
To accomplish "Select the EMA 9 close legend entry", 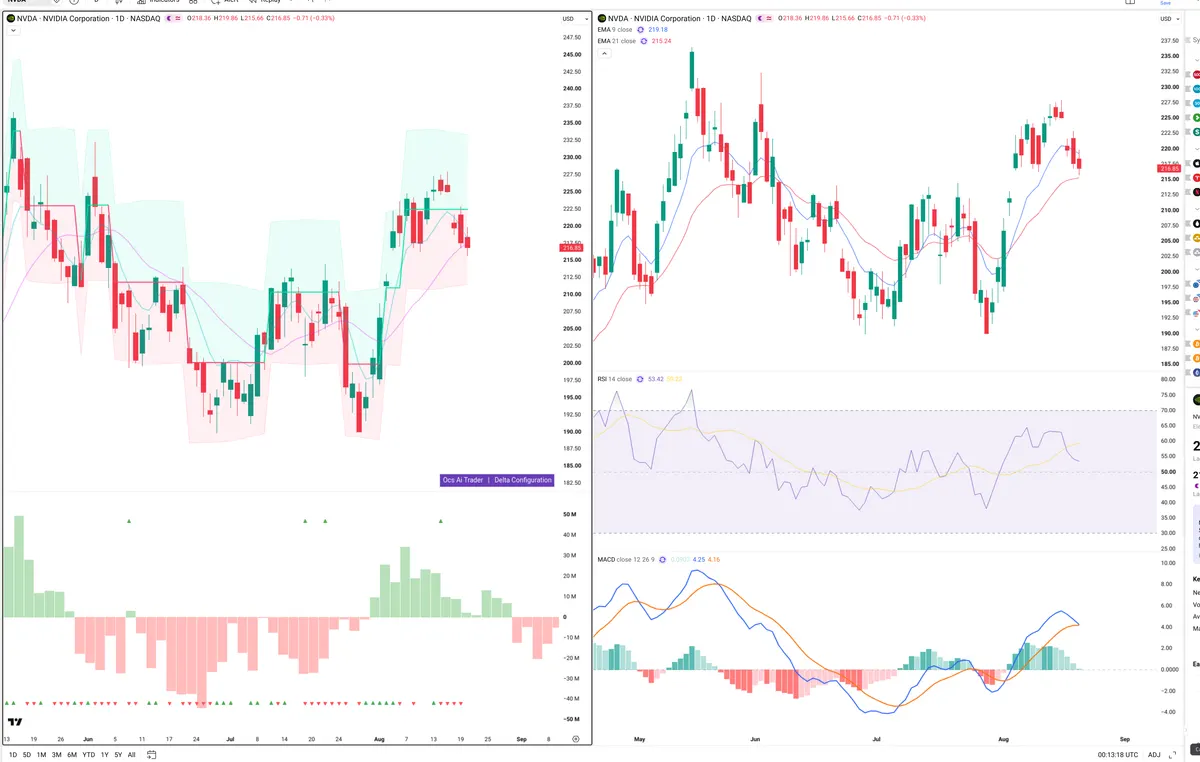I will point(615,30).
